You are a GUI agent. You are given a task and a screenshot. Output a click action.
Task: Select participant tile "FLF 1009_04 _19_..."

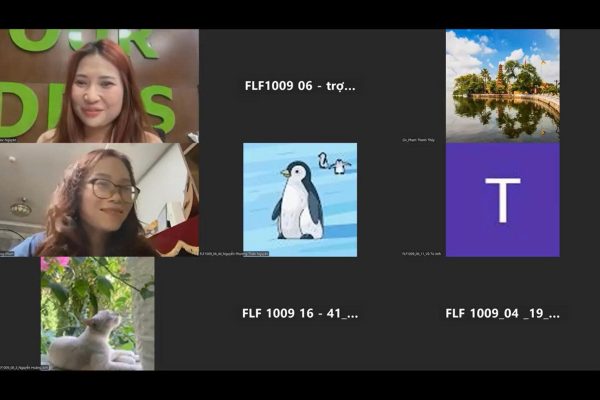click(x=502, y=313)
